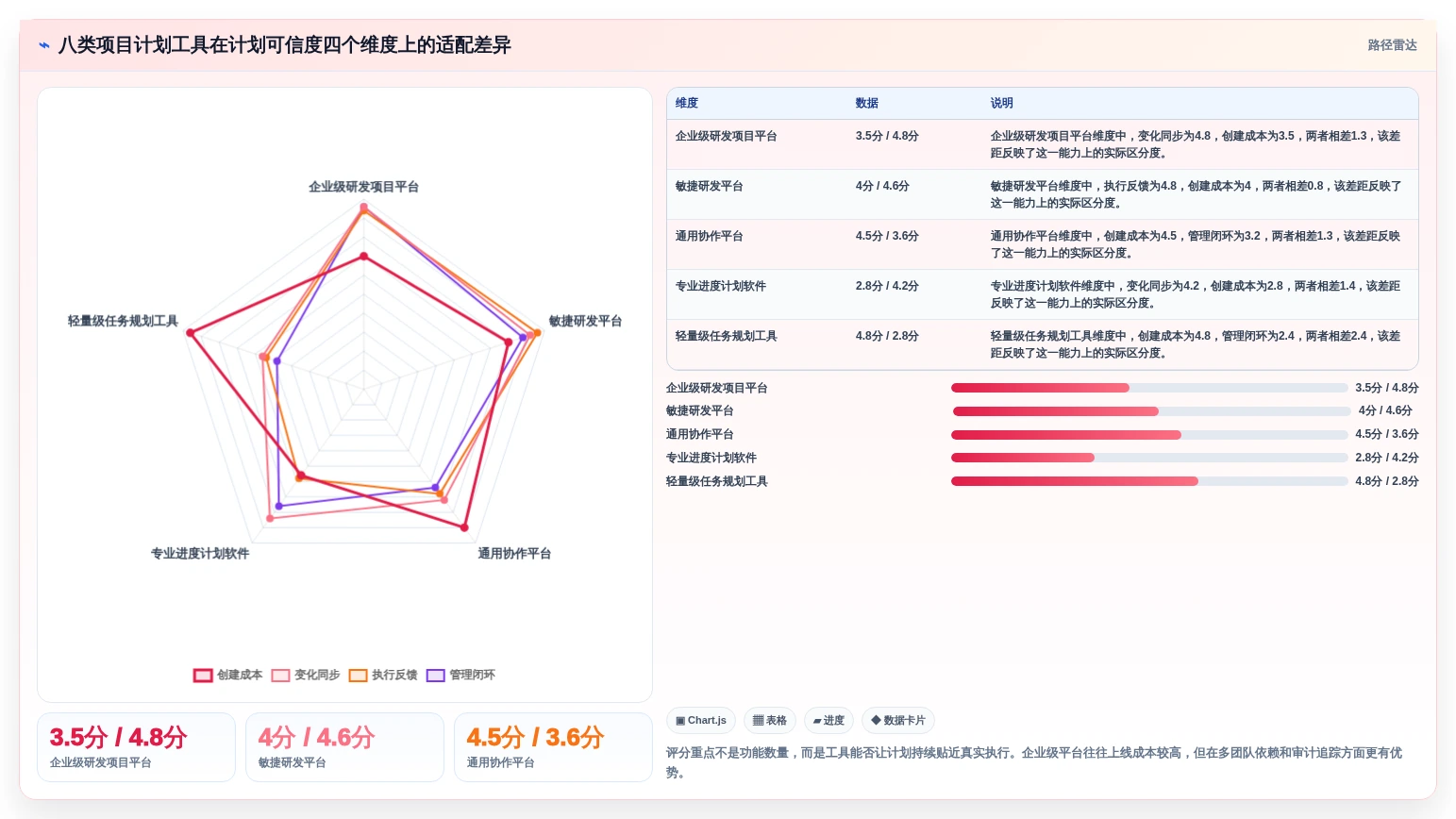Image resolution: width=1456 pixels, height=819 pixels.
Task: Click table cell value 3.5分 / 4.8分
Action: point(887,137)
